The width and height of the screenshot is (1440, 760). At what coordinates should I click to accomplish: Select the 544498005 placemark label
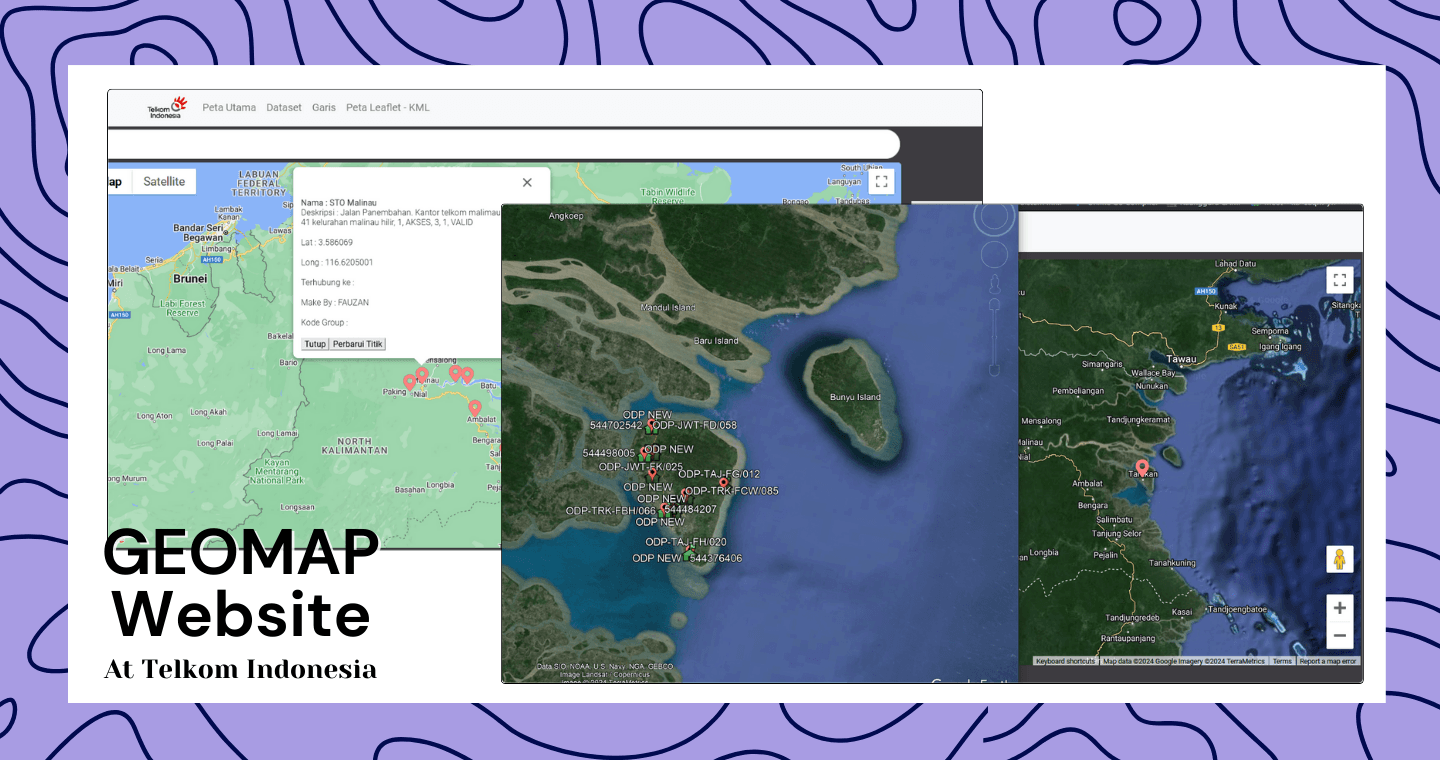pyautogui.click(x=609, y=453)
